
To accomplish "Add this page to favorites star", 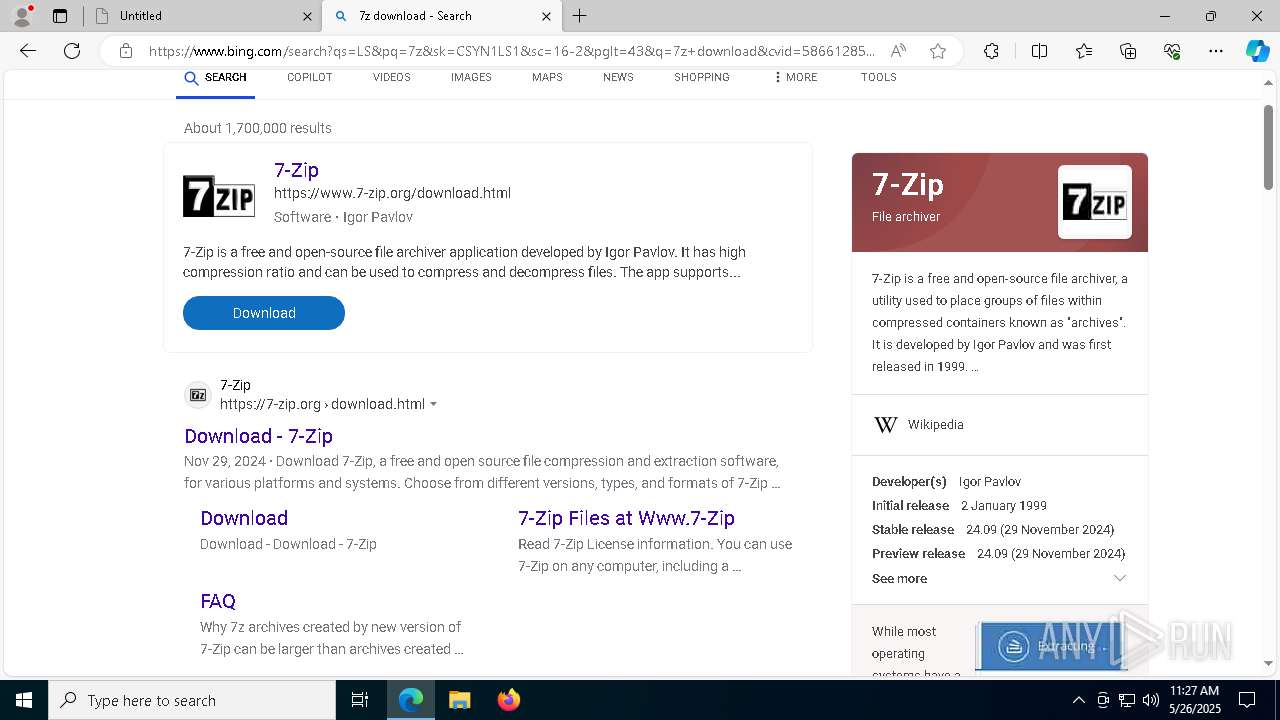I will (x=938, y=51).
